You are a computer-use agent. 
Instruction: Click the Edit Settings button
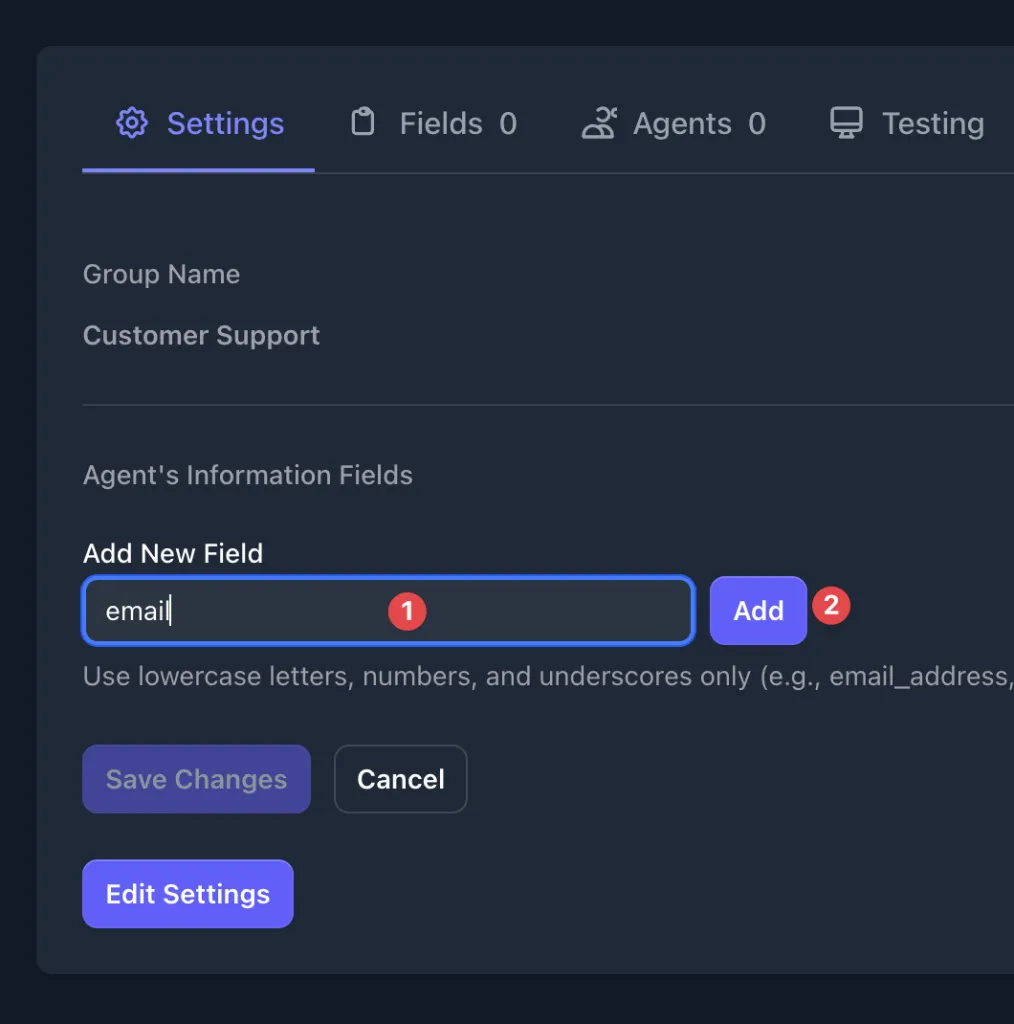coord(188,894)
